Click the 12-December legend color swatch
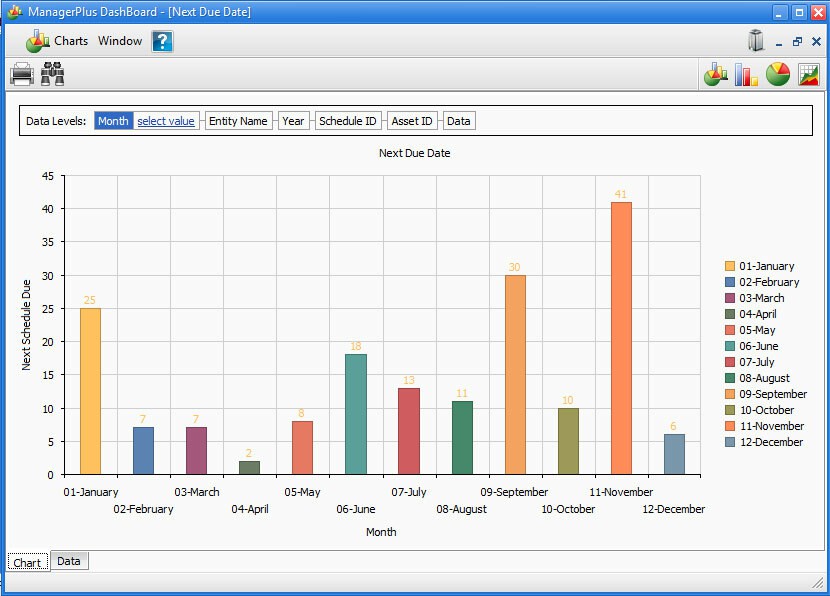Screen dimensions: 830x596 (x=730, y=442)
